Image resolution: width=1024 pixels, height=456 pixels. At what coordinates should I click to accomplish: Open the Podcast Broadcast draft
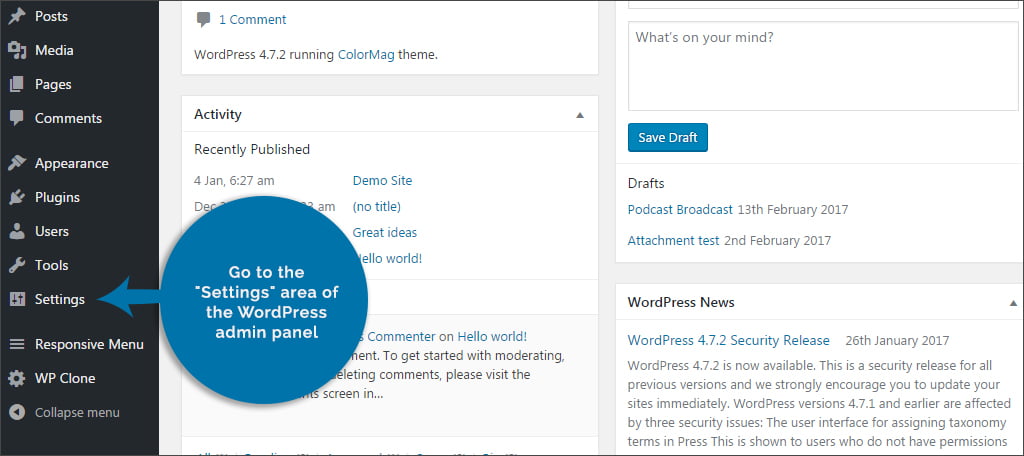point(680,210)
